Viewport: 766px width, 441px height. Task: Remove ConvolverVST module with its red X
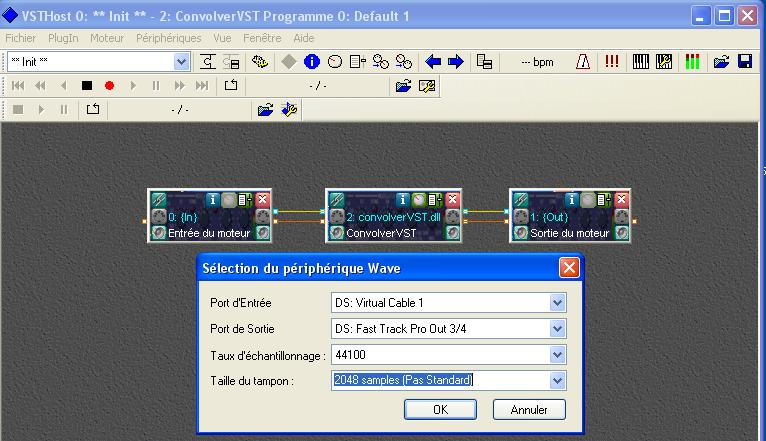pos(452,199)
